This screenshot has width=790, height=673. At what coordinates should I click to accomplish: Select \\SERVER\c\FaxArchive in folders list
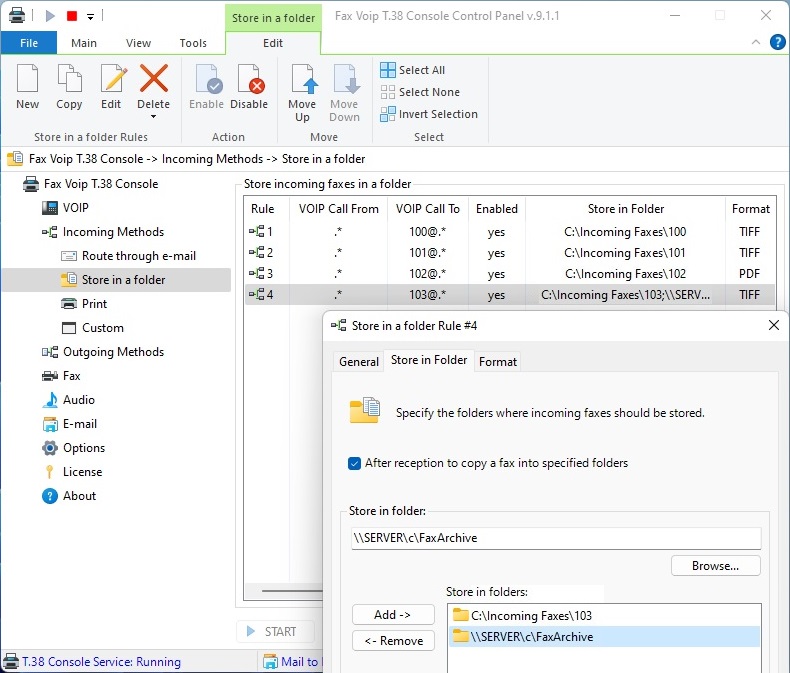604,637
